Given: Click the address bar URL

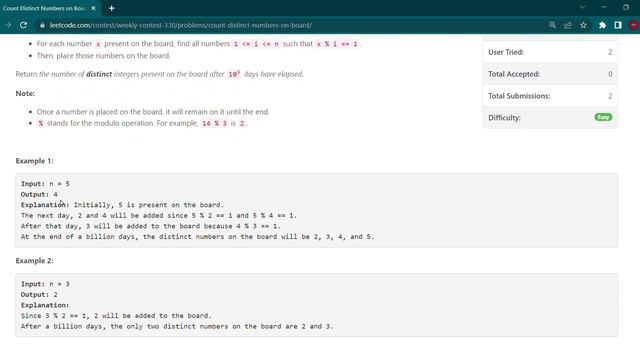Looking at the screenshot, I should click(180, 25).
